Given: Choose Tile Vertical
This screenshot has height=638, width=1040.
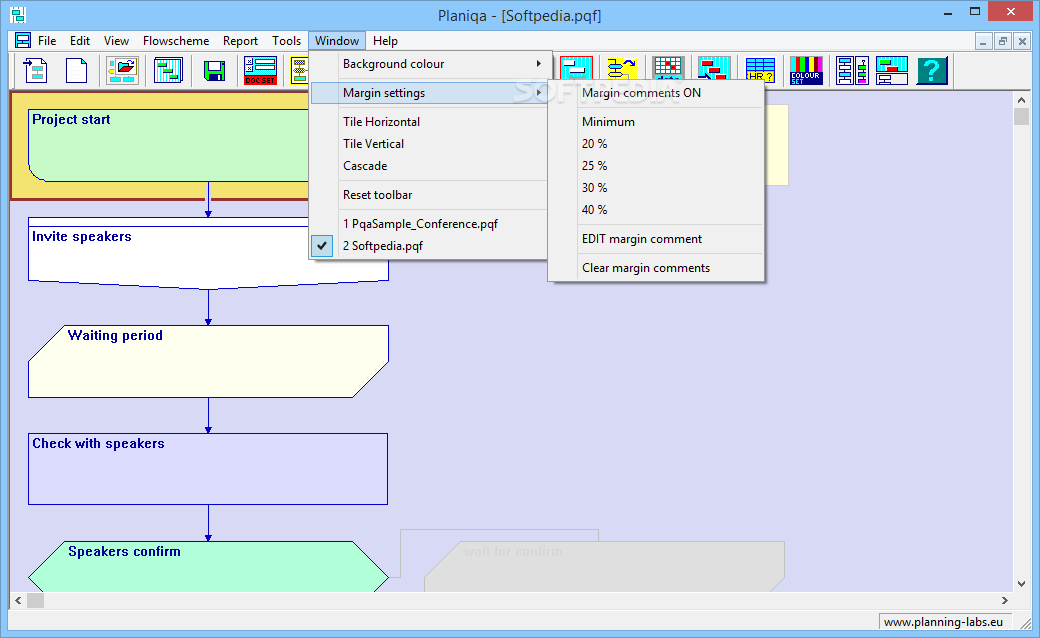Looking at the screenshot, I should 428,144.
